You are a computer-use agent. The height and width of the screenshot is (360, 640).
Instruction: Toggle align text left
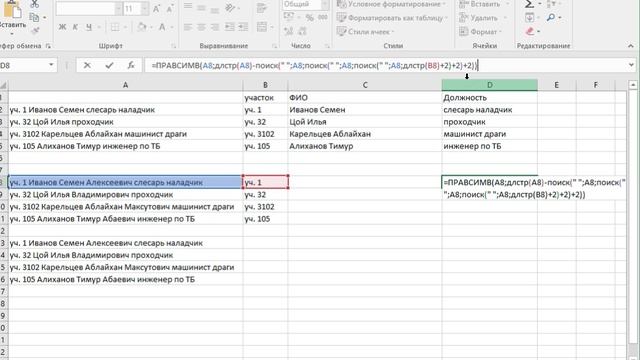tap(188, 27)
